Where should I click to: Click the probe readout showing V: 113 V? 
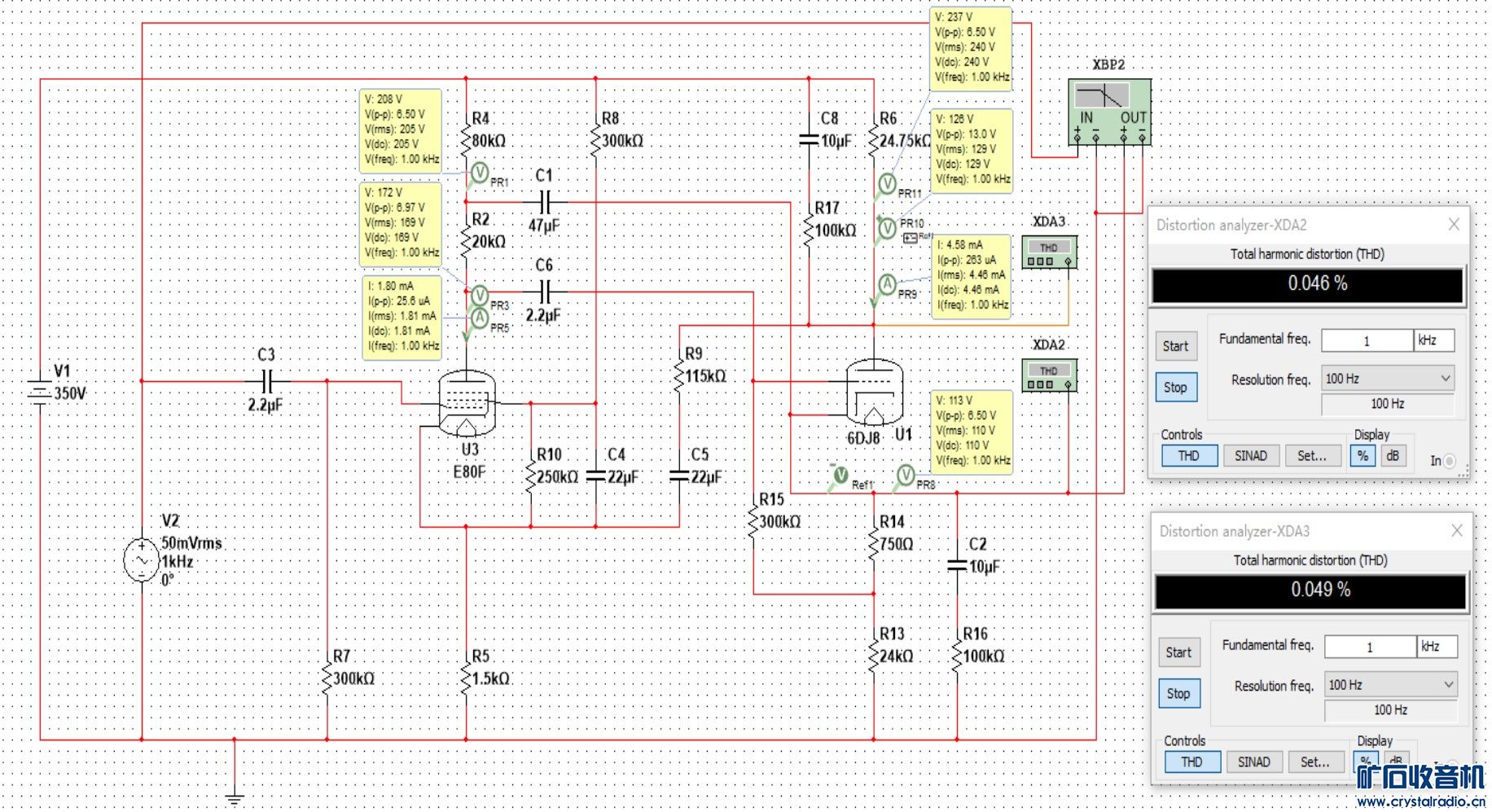click(972, 431)
